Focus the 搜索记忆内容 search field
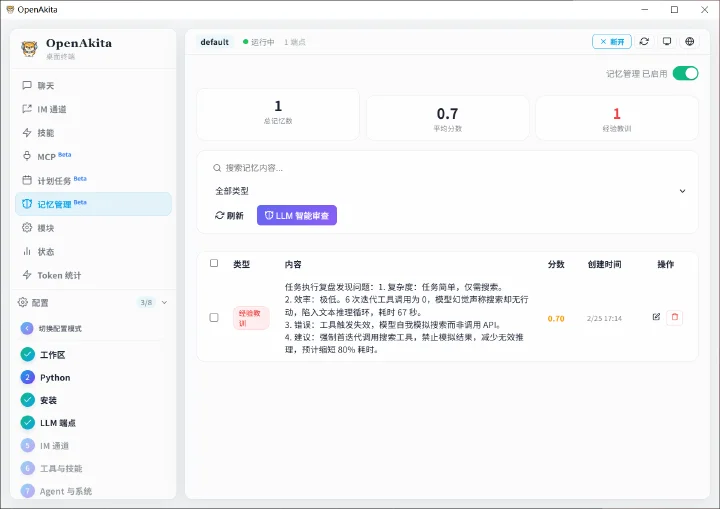 point(448,168)
